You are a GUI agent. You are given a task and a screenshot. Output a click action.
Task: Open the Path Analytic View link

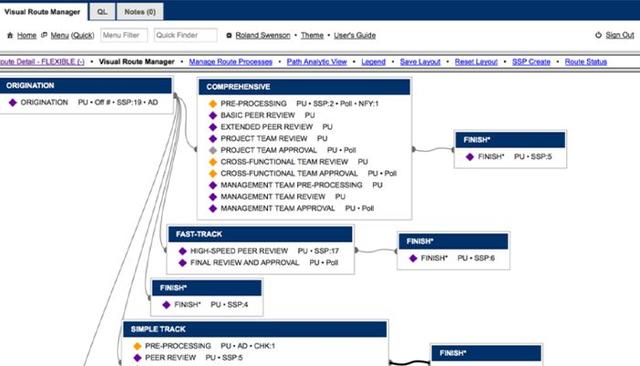pyautogui.click(x=317, y=62)
